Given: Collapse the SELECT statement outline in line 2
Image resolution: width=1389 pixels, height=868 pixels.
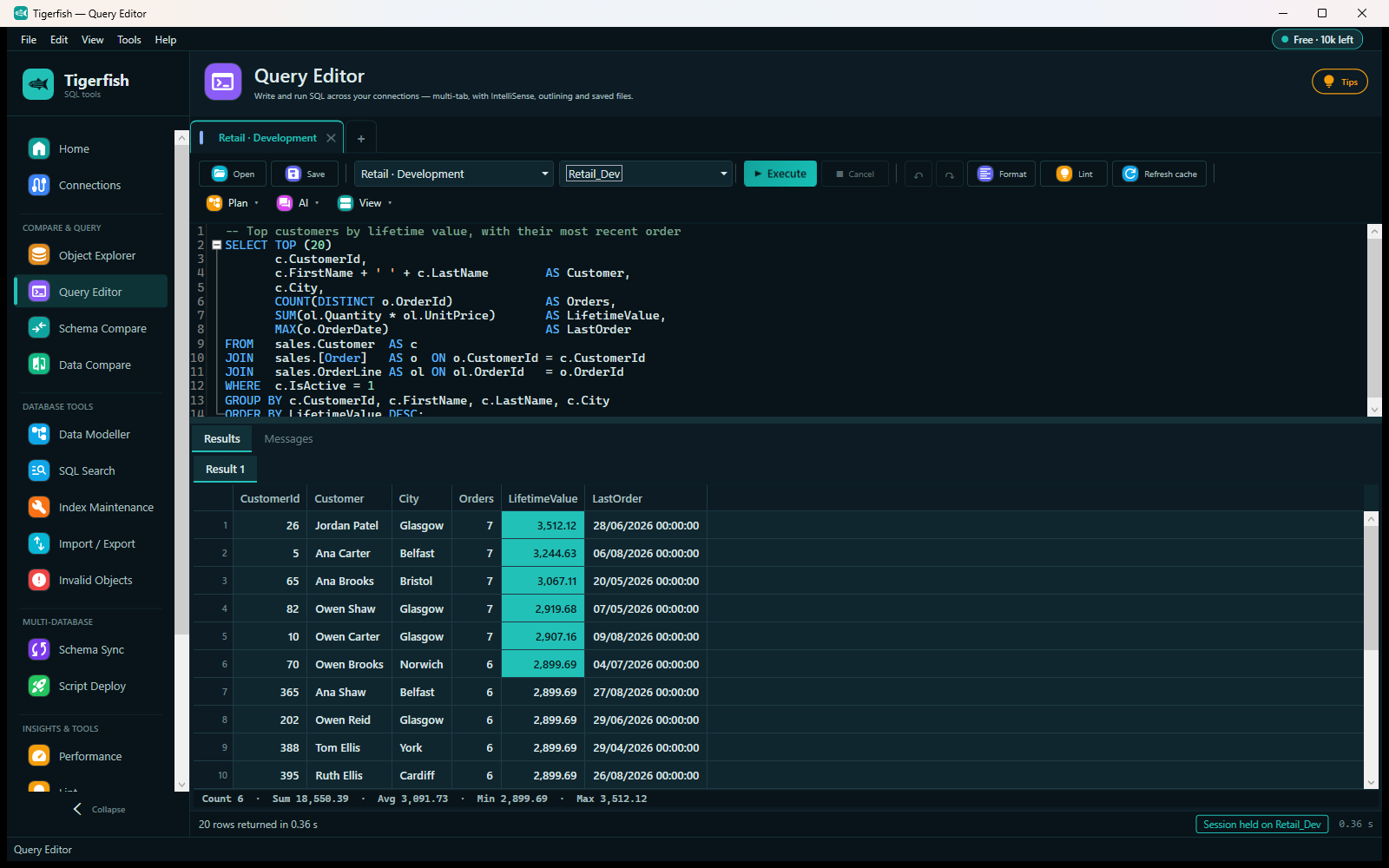Looking at the screenshot, I should tap(217, 245).
